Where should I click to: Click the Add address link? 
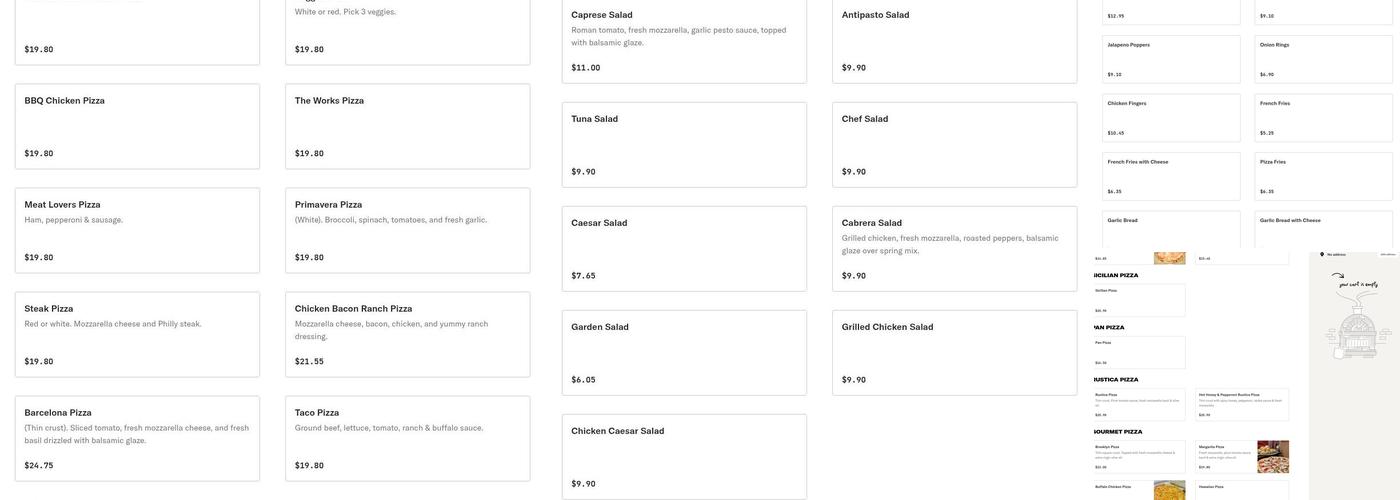[1388, 254]
